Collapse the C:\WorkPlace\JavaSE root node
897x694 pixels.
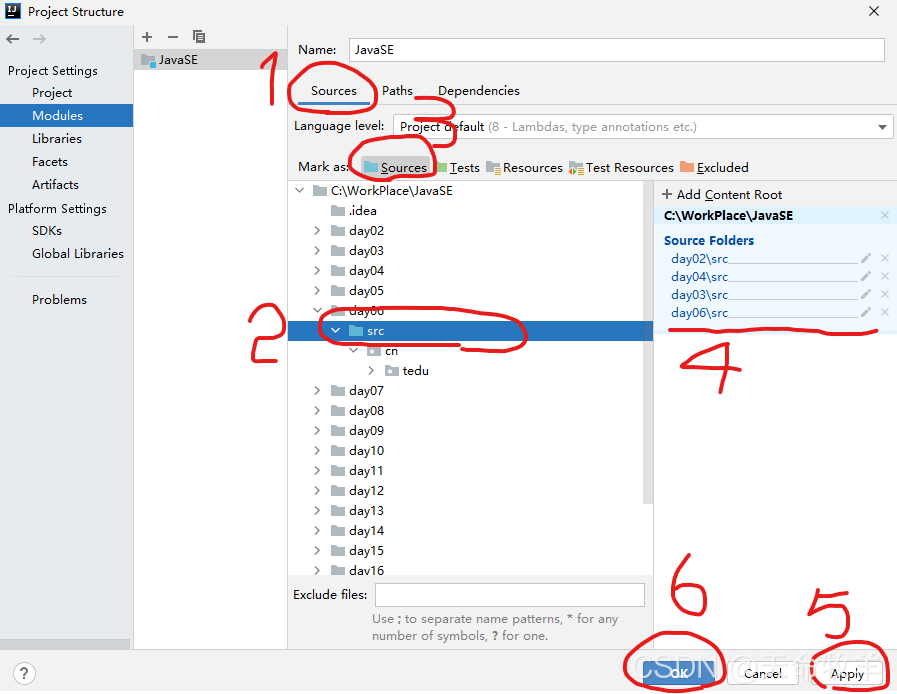coord(300,191)
